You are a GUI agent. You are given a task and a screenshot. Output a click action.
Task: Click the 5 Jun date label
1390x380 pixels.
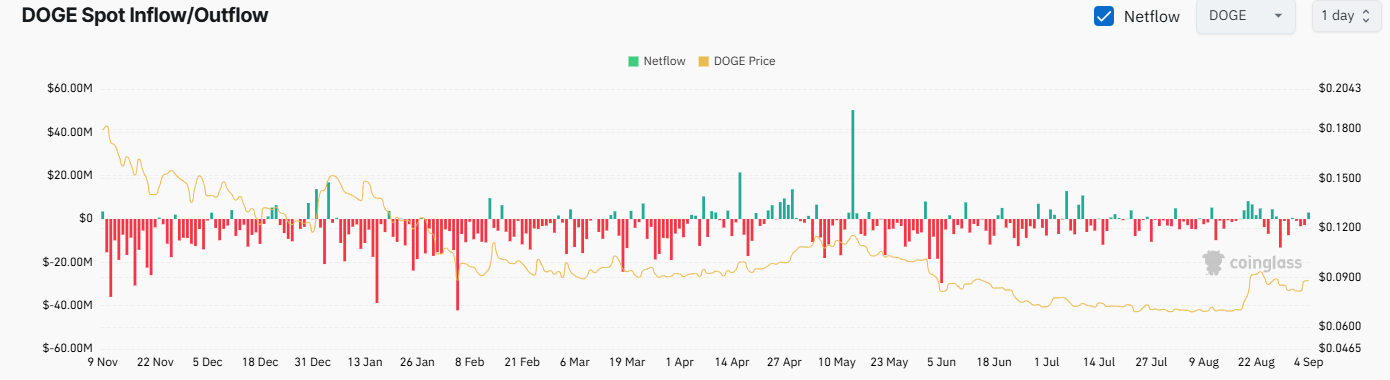[x=941, y=362]
